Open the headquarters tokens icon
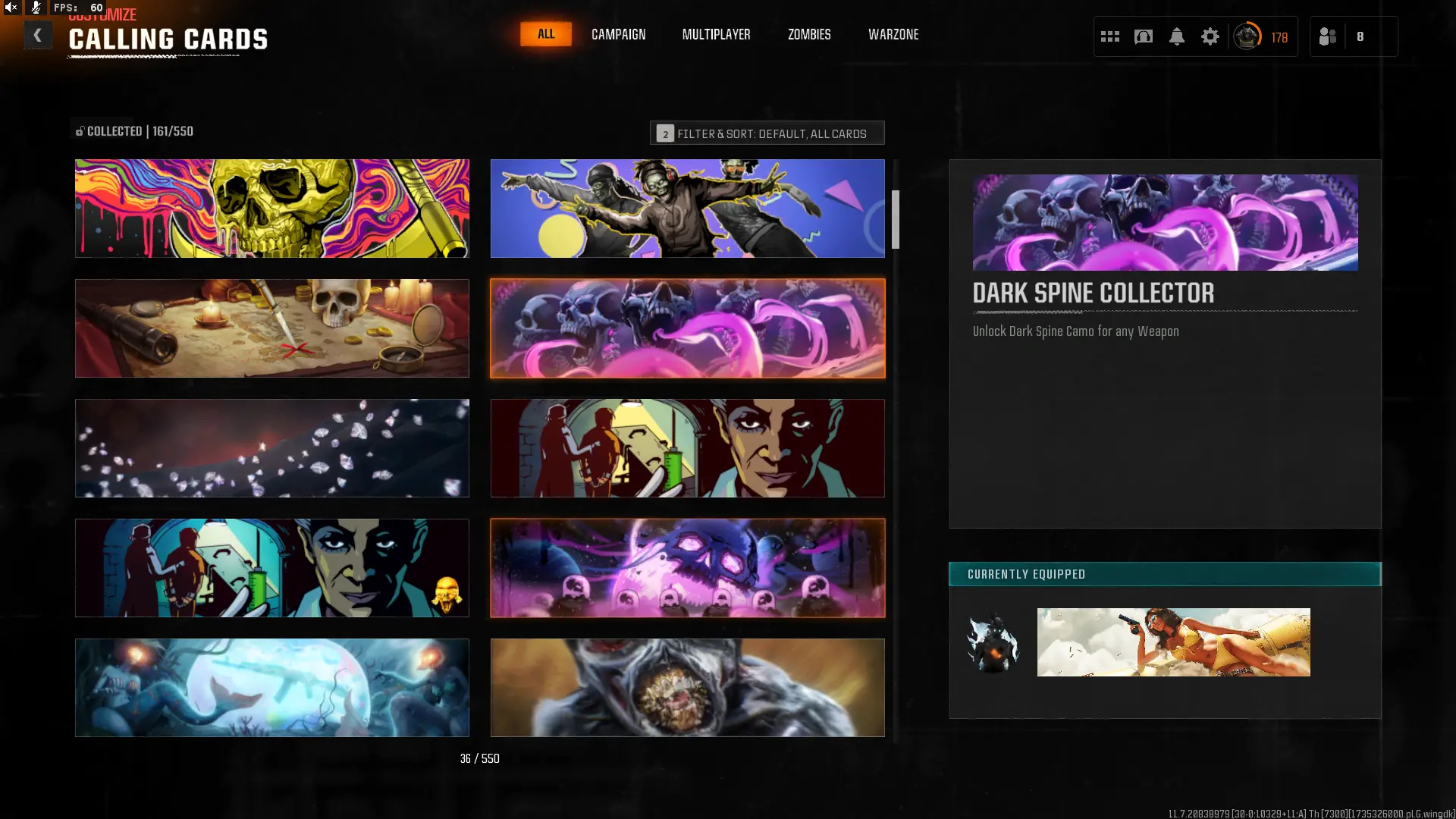 point(1144,36)
